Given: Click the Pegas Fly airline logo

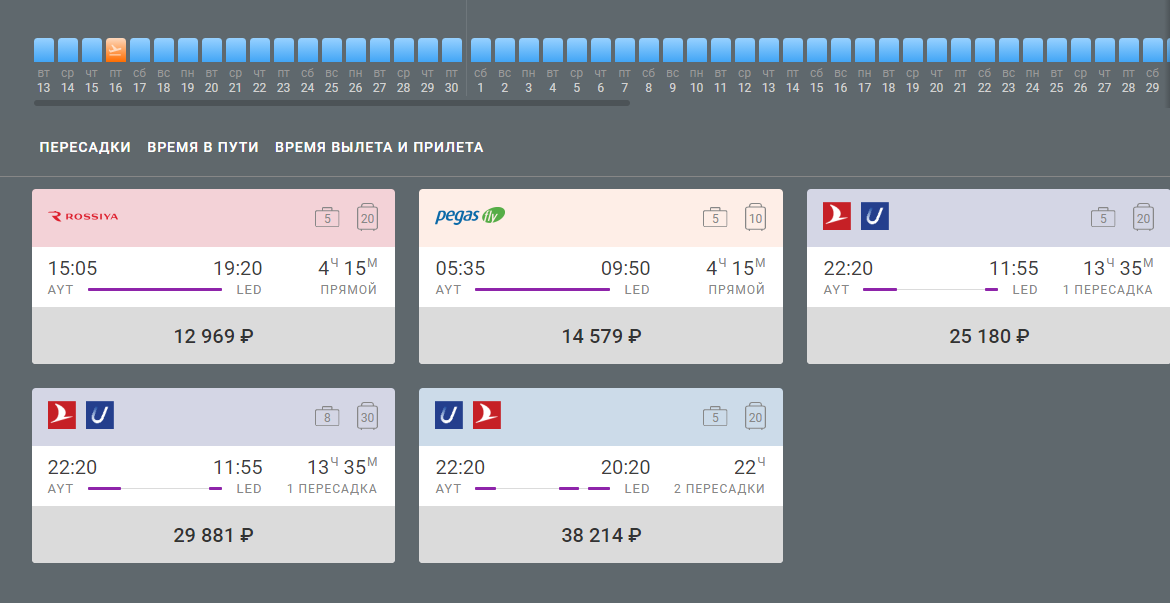Looking at the screenshot, I should click(470, 216).
